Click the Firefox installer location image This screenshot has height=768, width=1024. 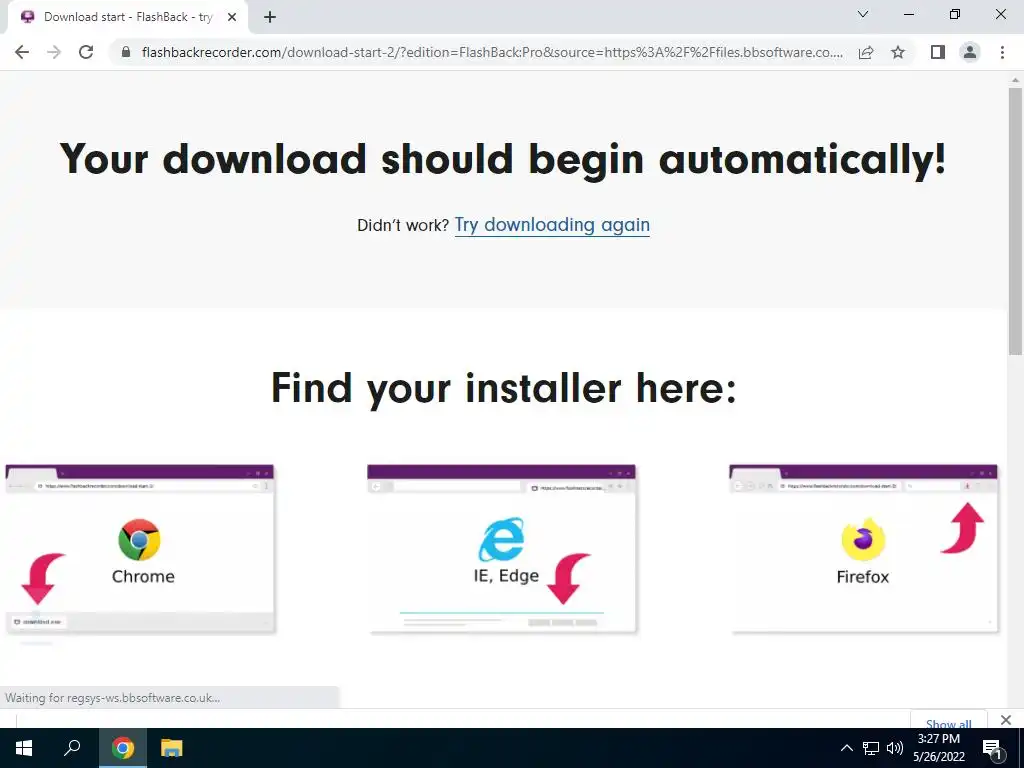point(863,549)
